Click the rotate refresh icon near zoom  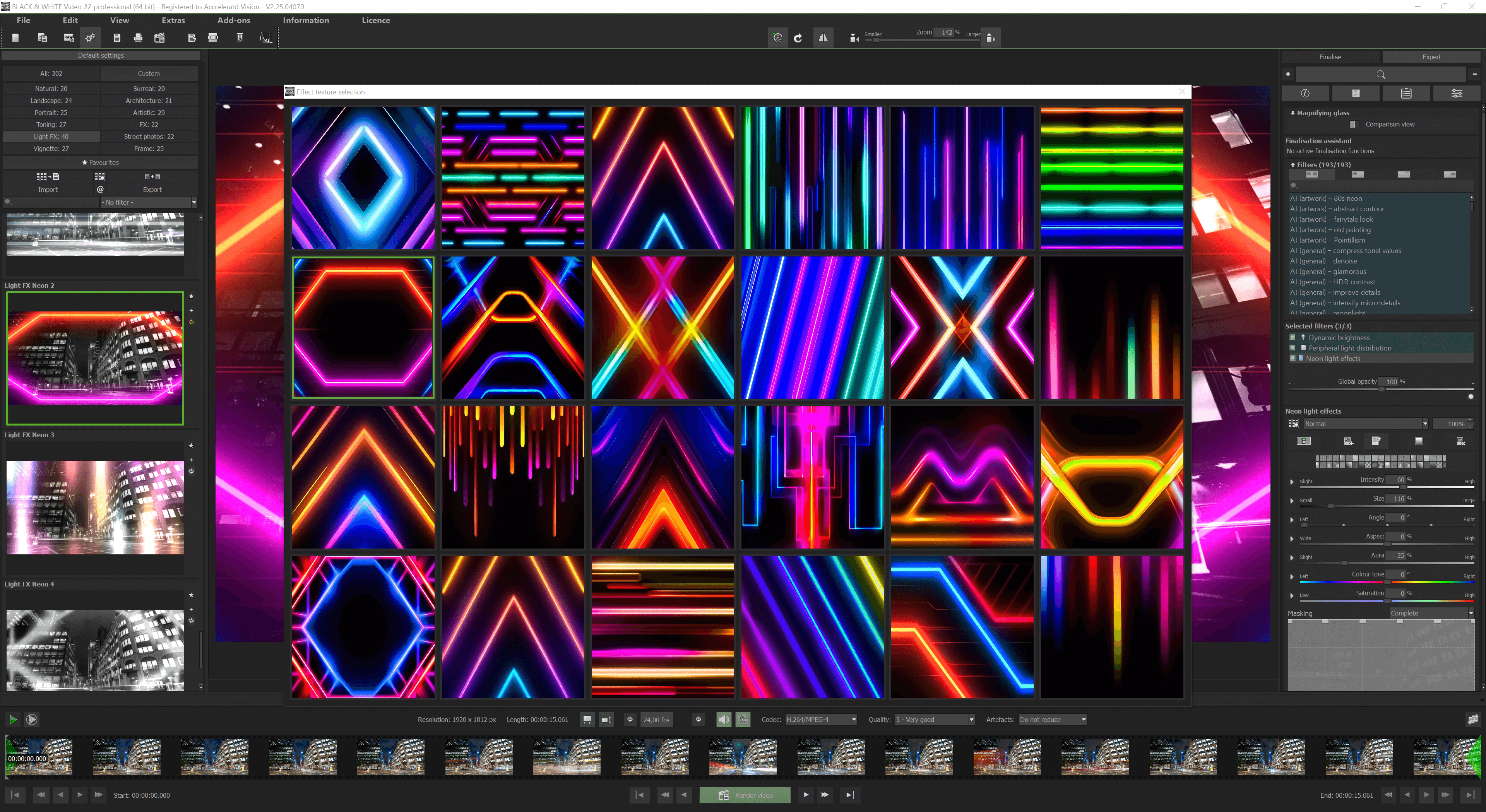pos(798,38)
